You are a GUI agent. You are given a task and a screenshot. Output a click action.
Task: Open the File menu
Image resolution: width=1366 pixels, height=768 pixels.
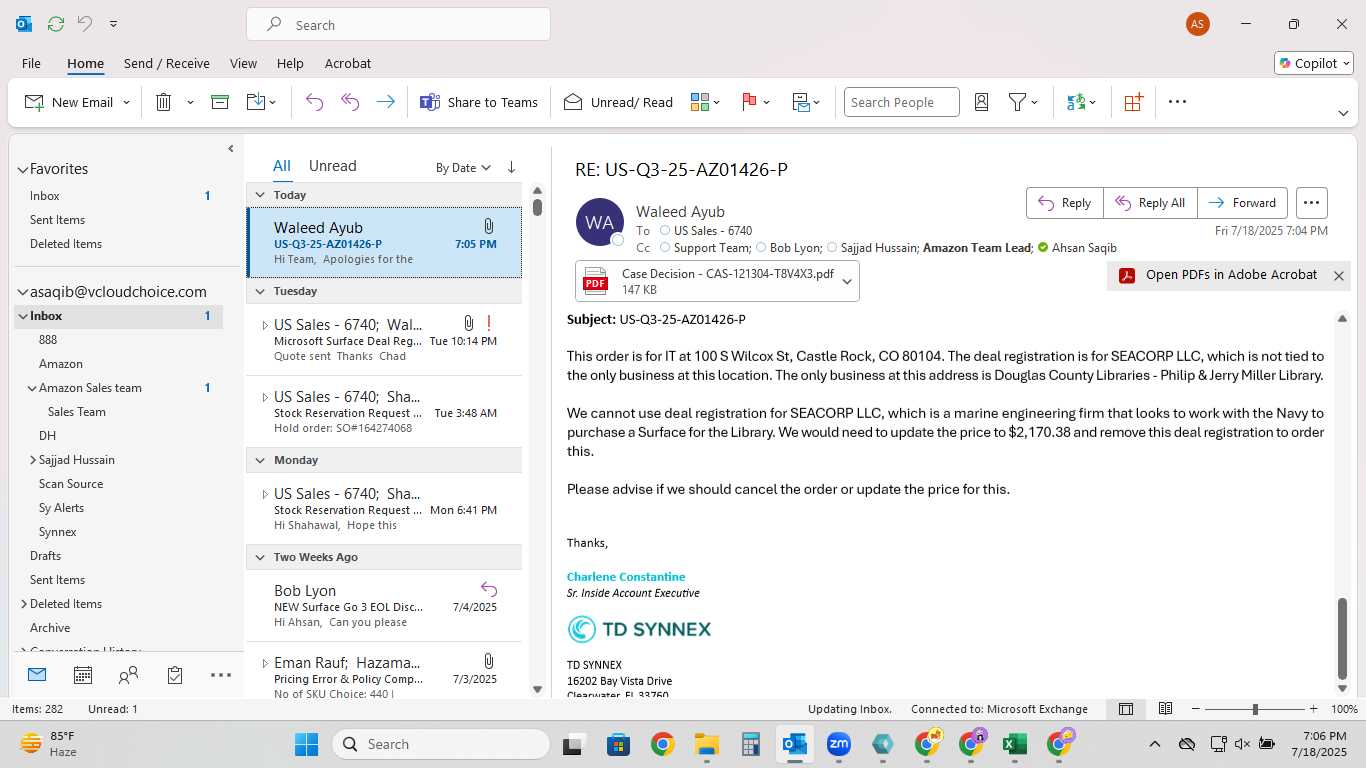tap(31, 63)
